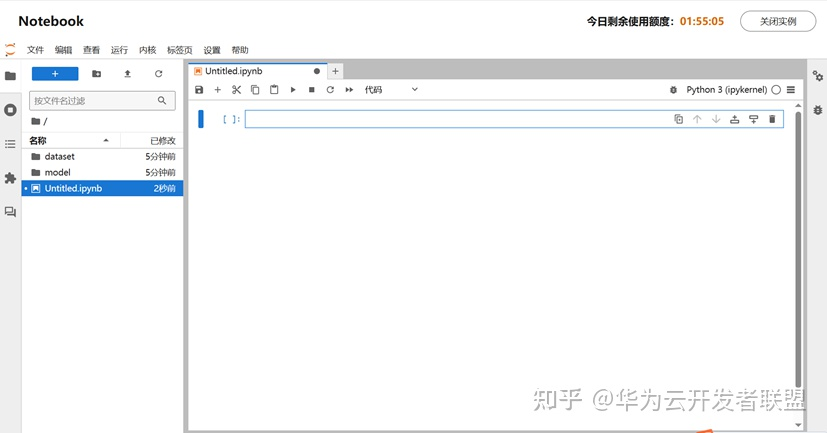827x433 pixels.
Task: Toggle the running kernels sidebar panel
Action: (x=10, y=110)
